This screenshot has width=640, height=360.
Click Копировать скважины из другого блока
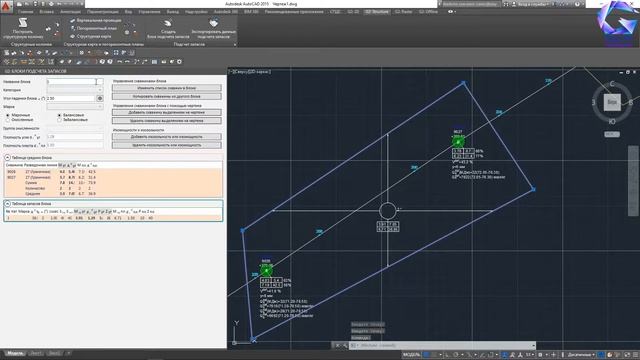tap(167, 96)
